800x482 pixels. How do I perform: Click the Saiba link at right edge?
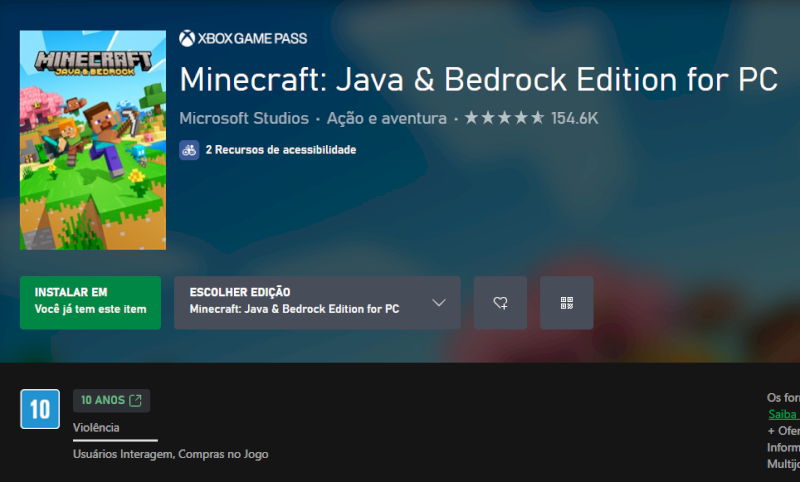[x=784, y=414]
